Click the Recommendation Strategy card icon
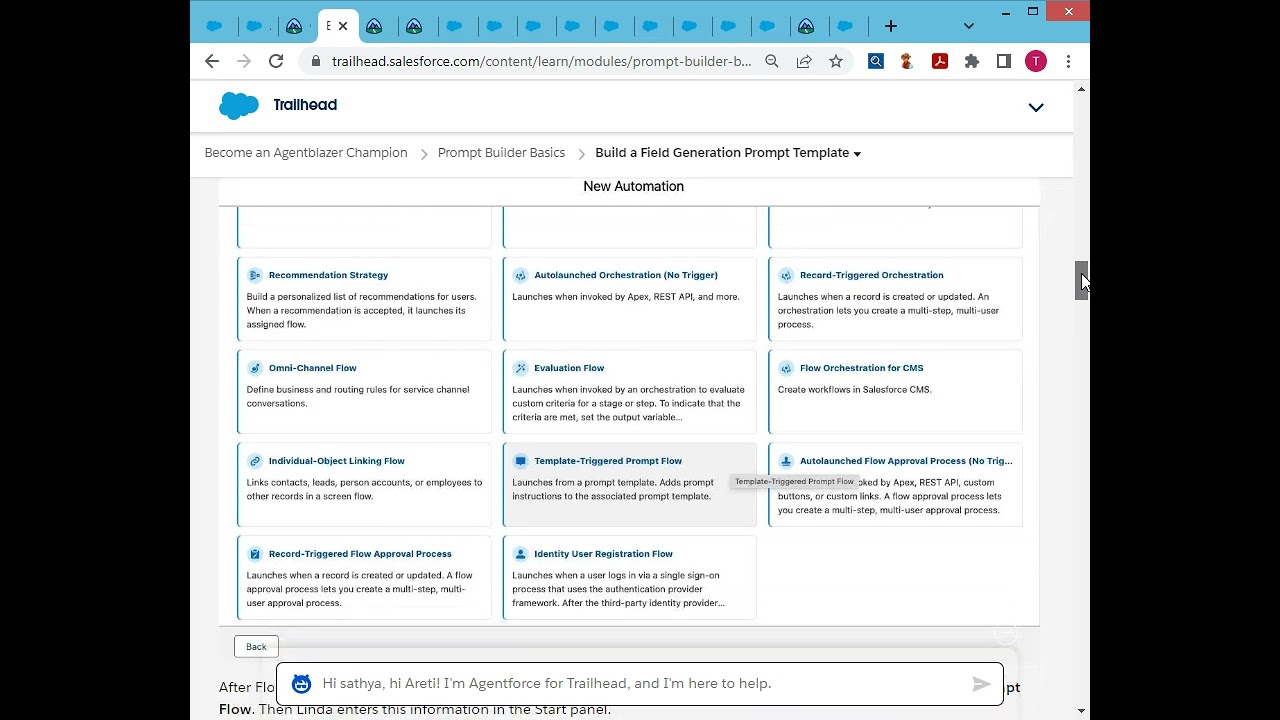1280x720 pixels. point(255,275)
